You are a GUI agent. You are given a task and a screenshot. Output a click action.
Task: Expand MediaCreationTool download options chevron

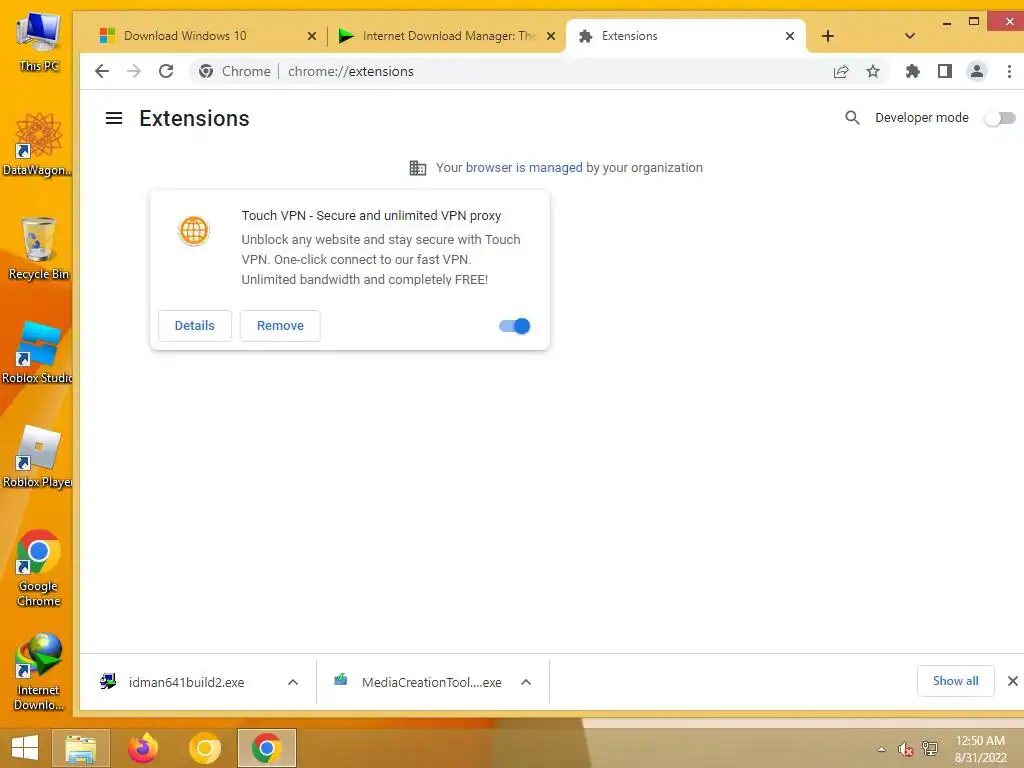coord(526,682)
